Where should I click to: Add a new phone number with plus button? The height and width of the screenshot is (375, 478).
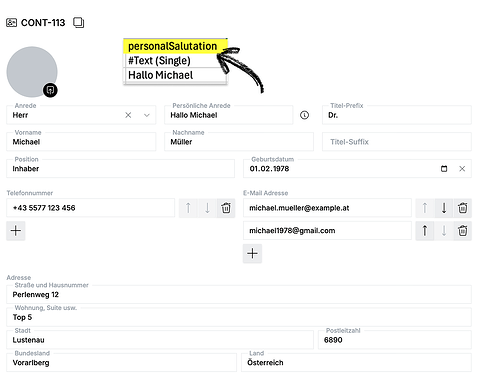tap(16, 231)
